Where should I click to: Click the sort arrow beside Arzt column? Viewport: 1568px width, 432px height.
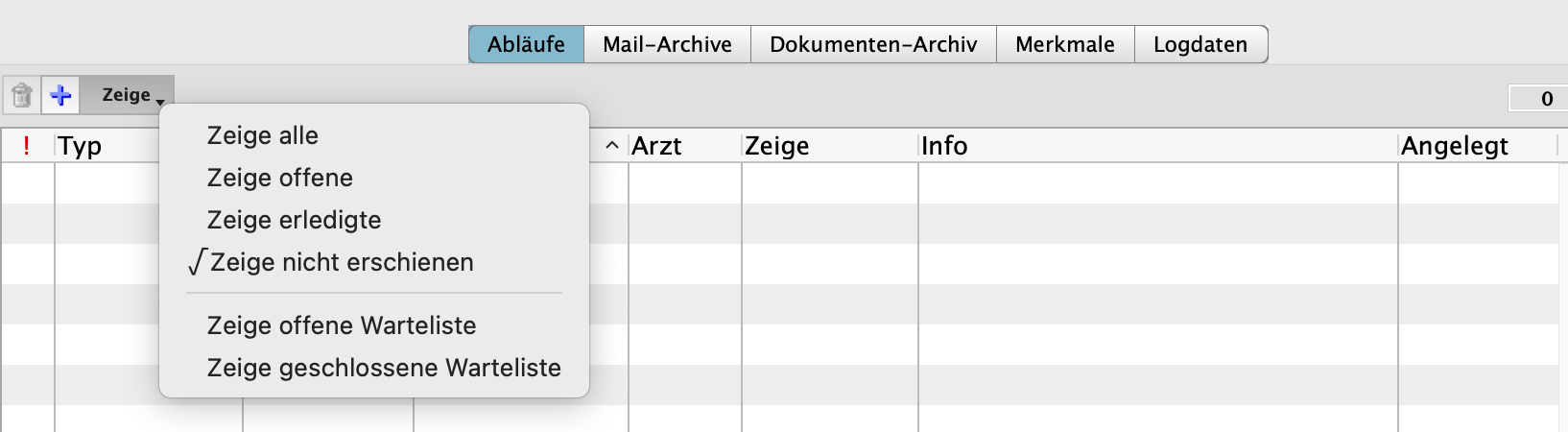pyautogui.click(x=611, y=146)
